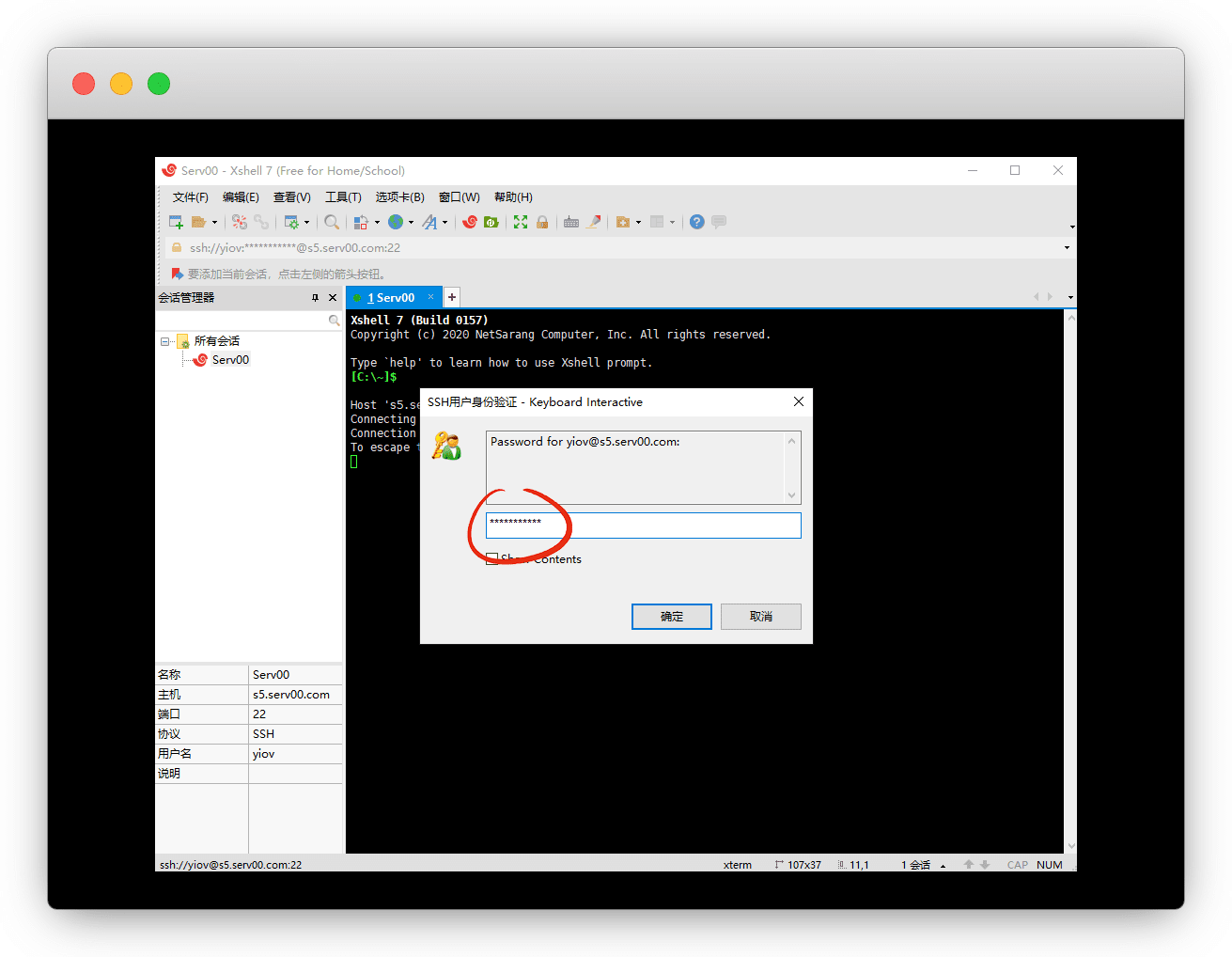This screenshot has width=1232, height=957.
Task: Click the red Xshell swirl toolbar icon
Action: point(470,222)
